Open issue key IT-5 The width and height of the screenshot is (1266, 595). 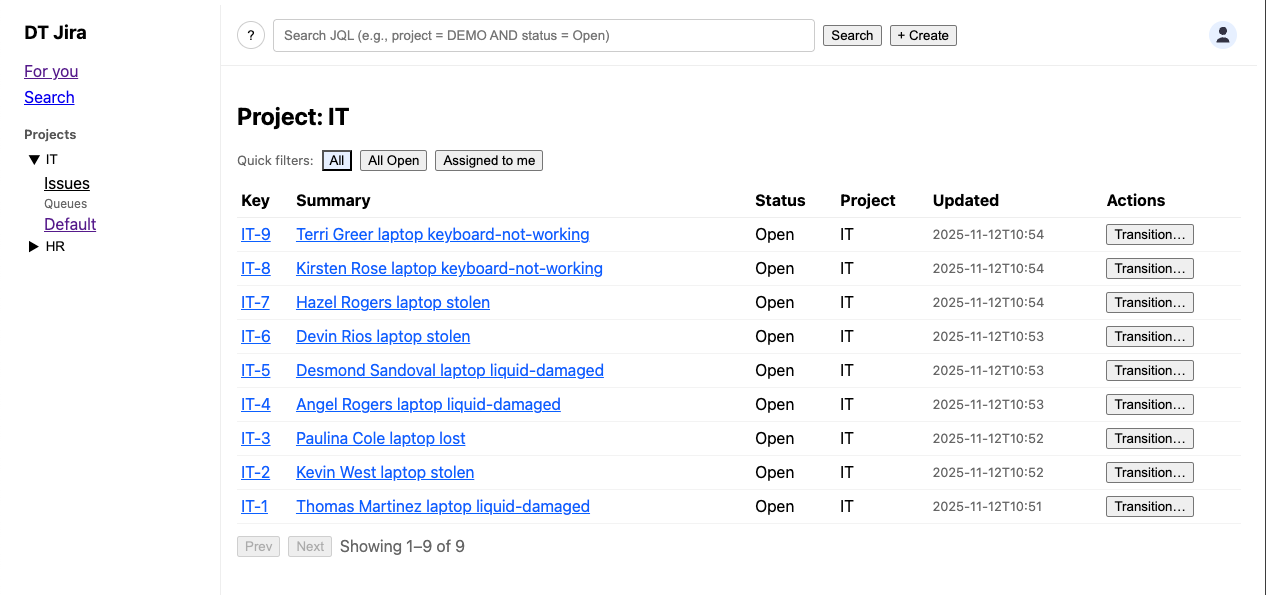(255, 370)
